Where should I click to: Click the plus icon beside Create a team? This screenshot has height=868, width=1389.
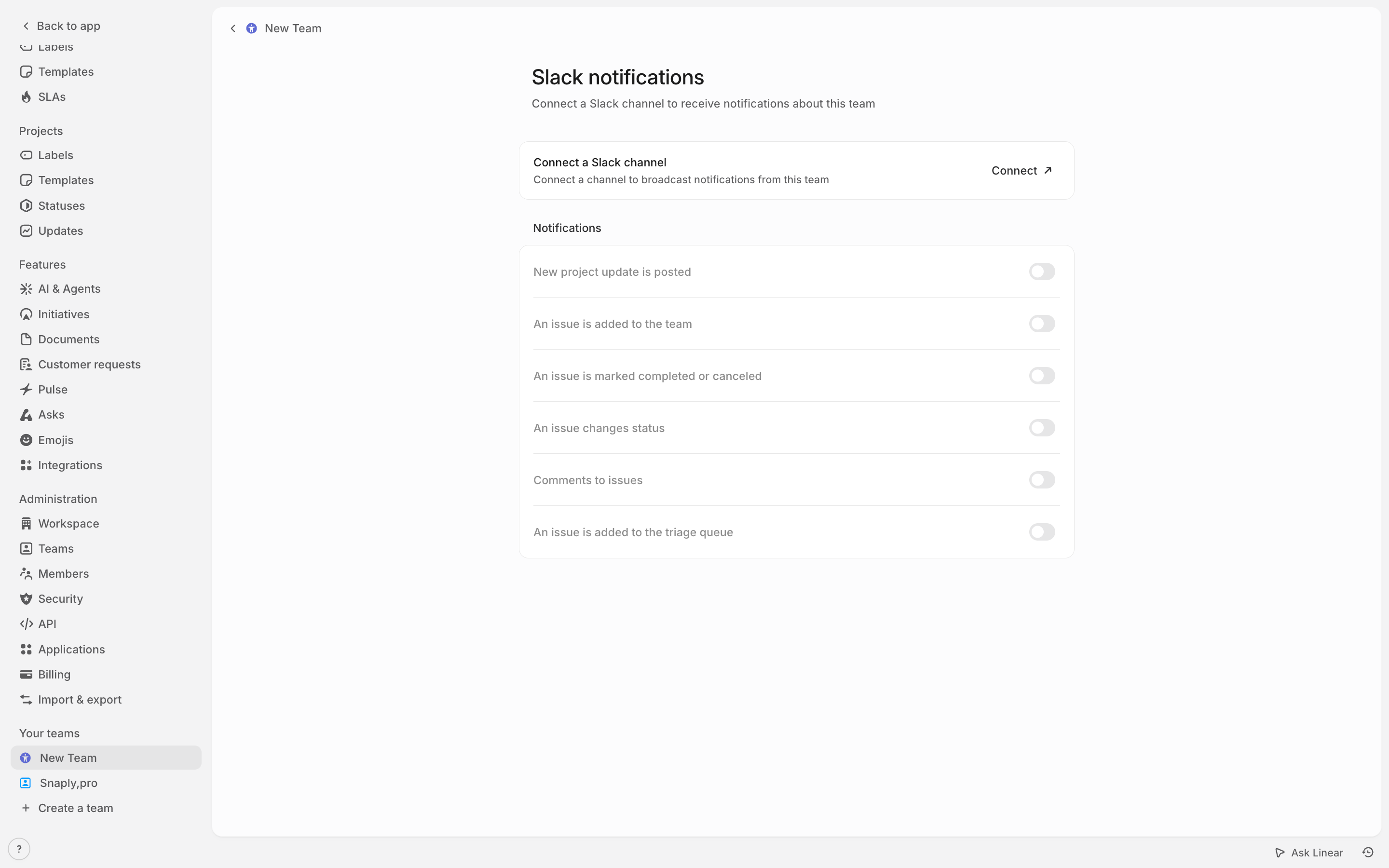(26, 808)
